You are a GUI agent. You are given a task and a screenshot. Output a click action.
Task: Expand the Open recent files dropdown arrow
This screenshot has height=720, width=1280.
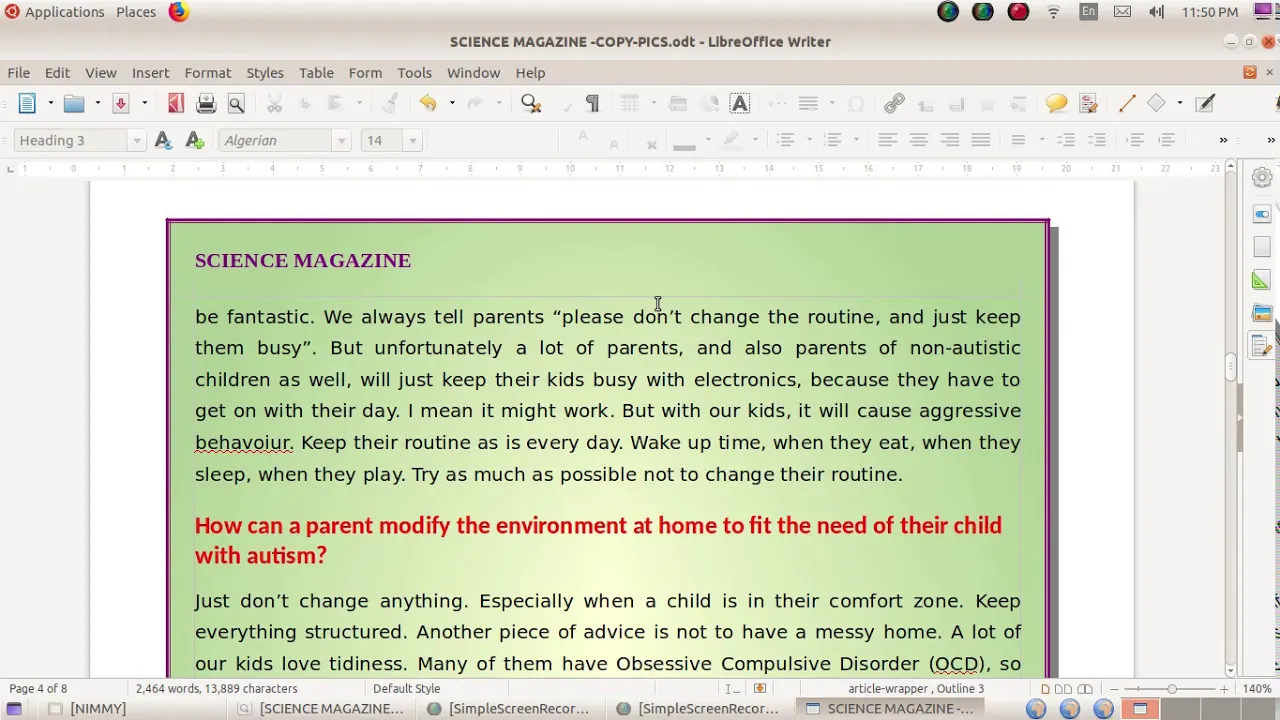[97, 103]
